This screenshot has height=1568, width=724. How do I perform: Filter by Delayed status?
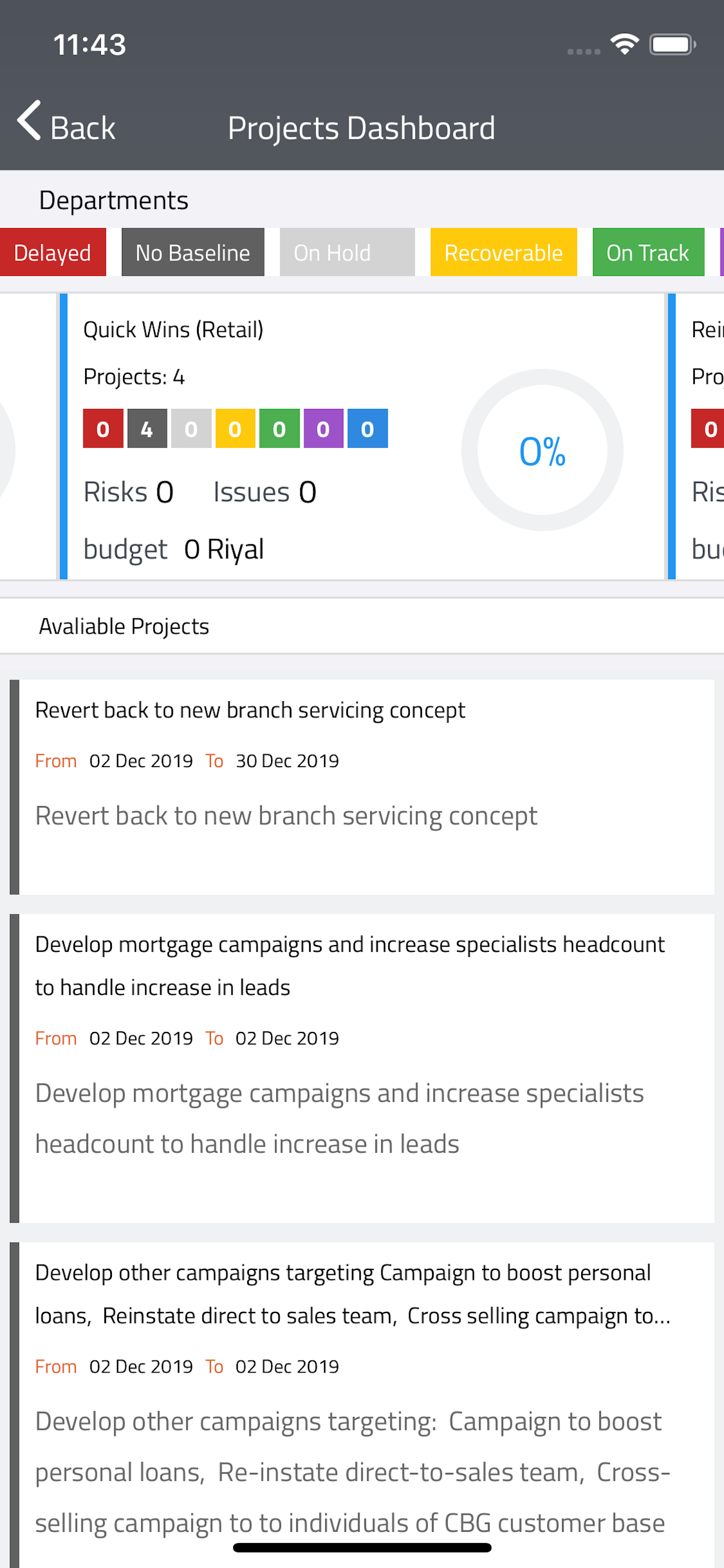point(53,252)
